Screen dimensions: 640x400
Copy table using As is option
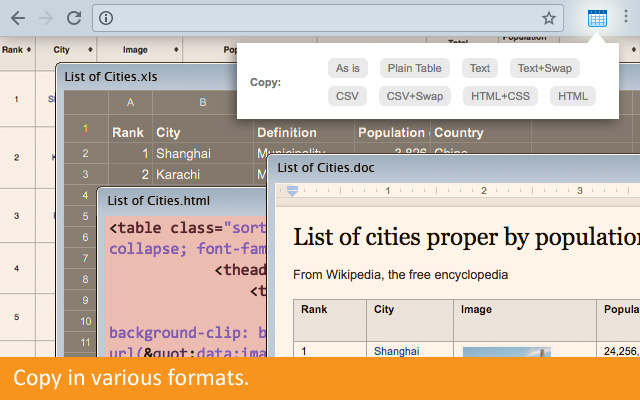pyautogui.click(x=347, y=68)
